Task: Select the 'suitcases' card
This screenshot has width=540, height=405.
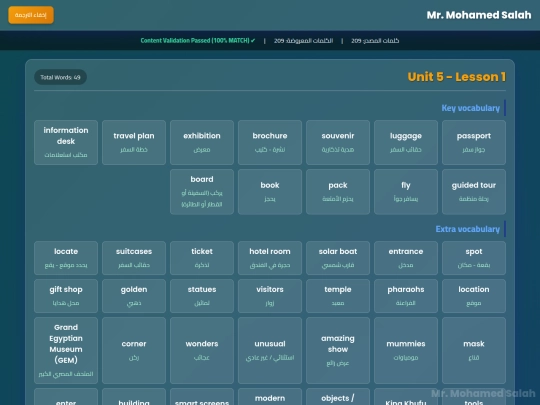Action: coord(134,258)
